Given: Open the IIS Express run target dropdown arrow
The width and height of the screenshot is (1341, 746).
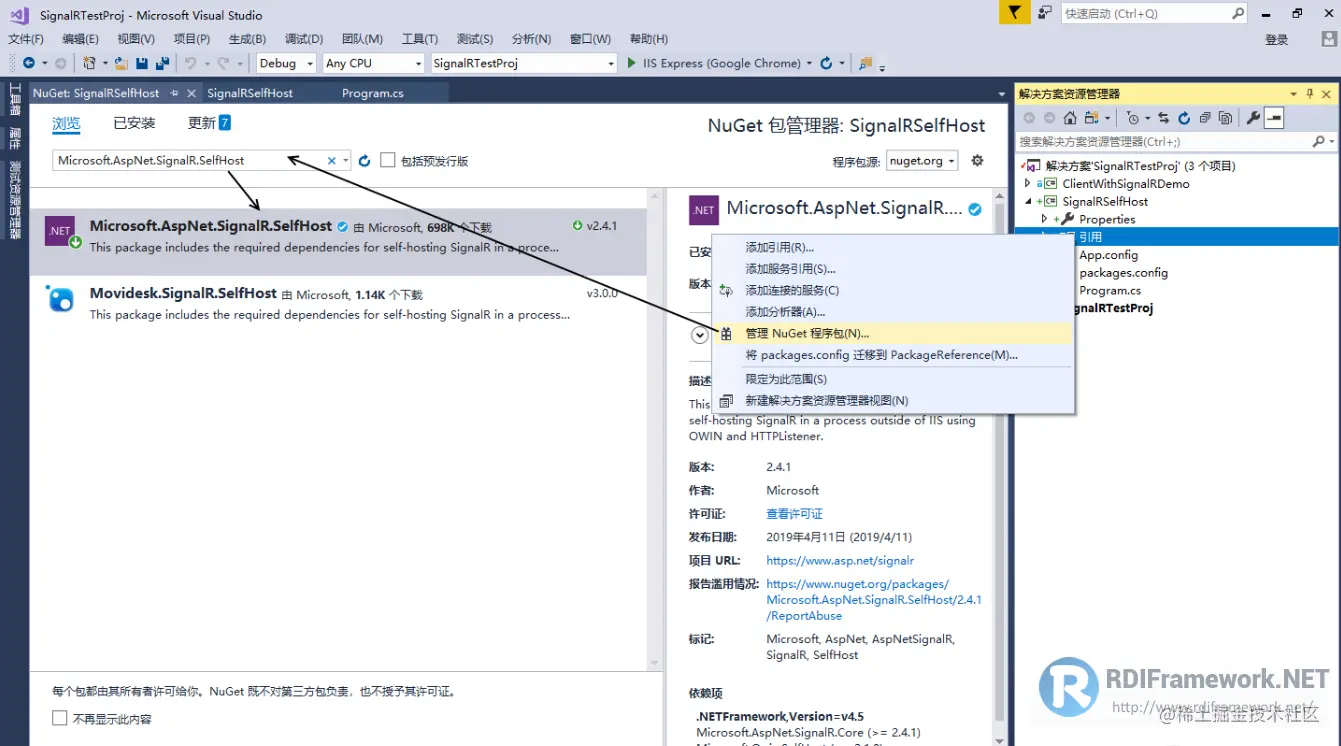Looking at the screenshot, I should [809, 63].
